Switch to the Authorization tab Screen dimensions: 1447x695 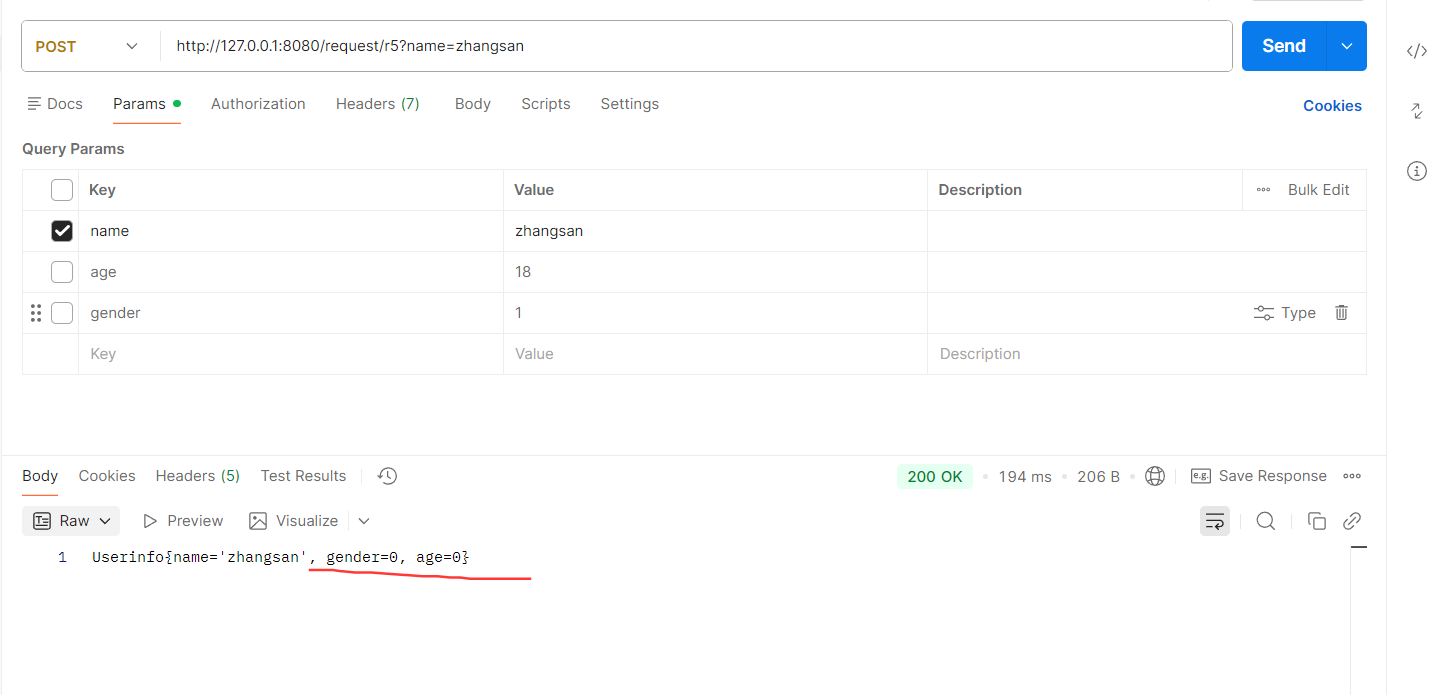258,104
